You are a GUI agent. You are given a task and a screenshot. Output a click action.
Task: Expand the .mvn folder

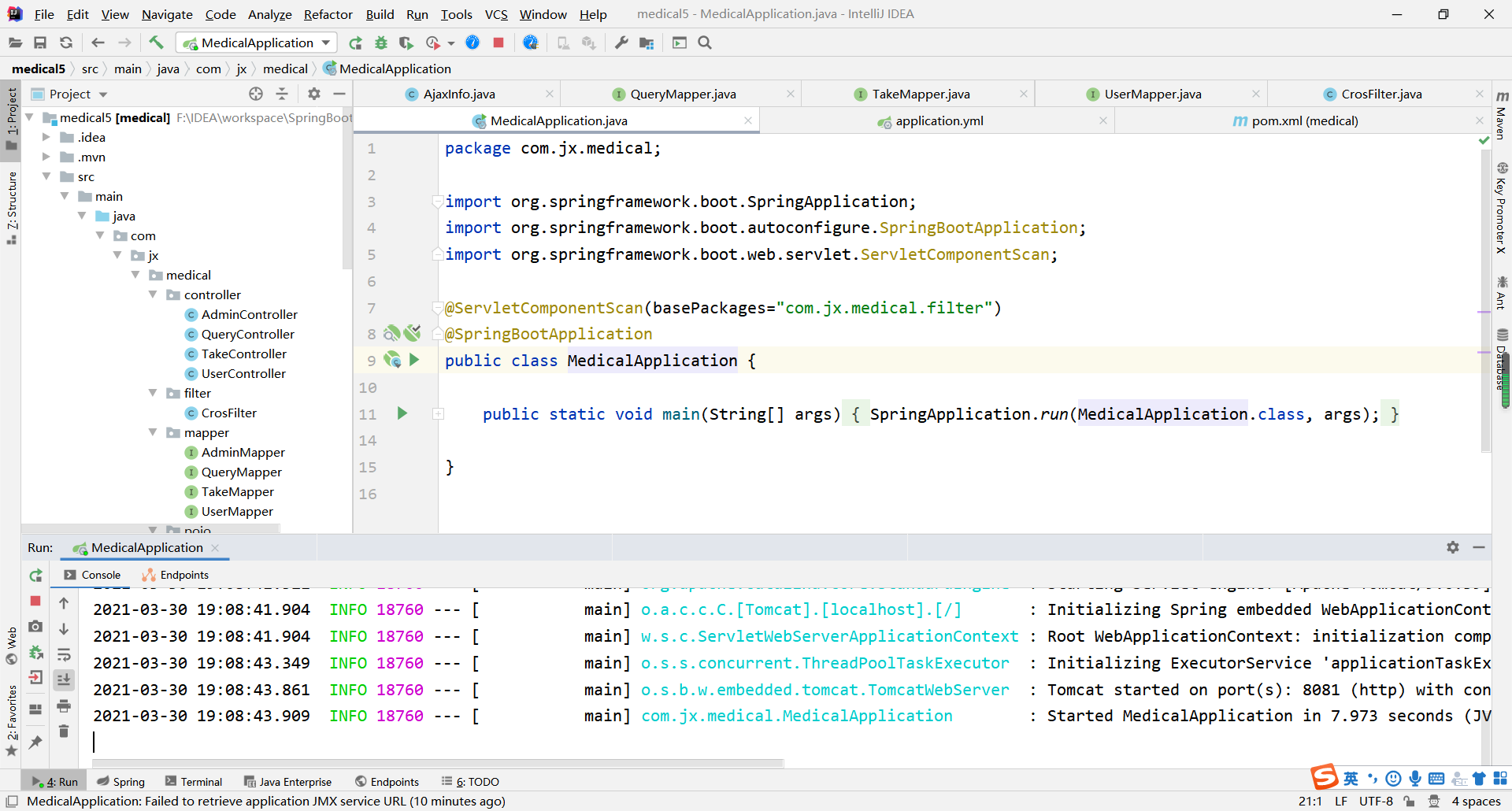tap(46, 157)
